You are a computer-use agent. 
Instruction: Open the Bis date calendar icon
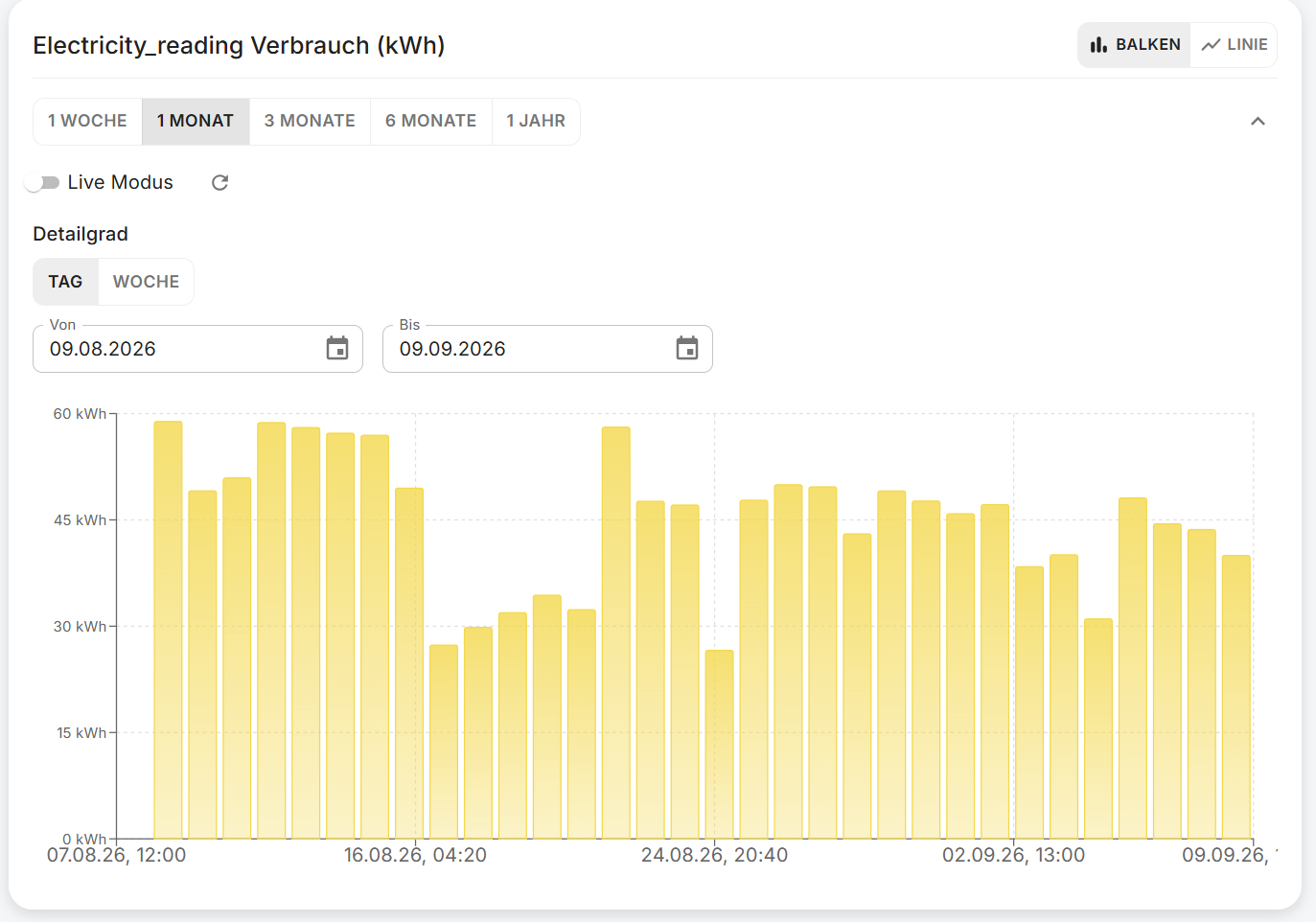pyautogui.click(x=687, y=348)
